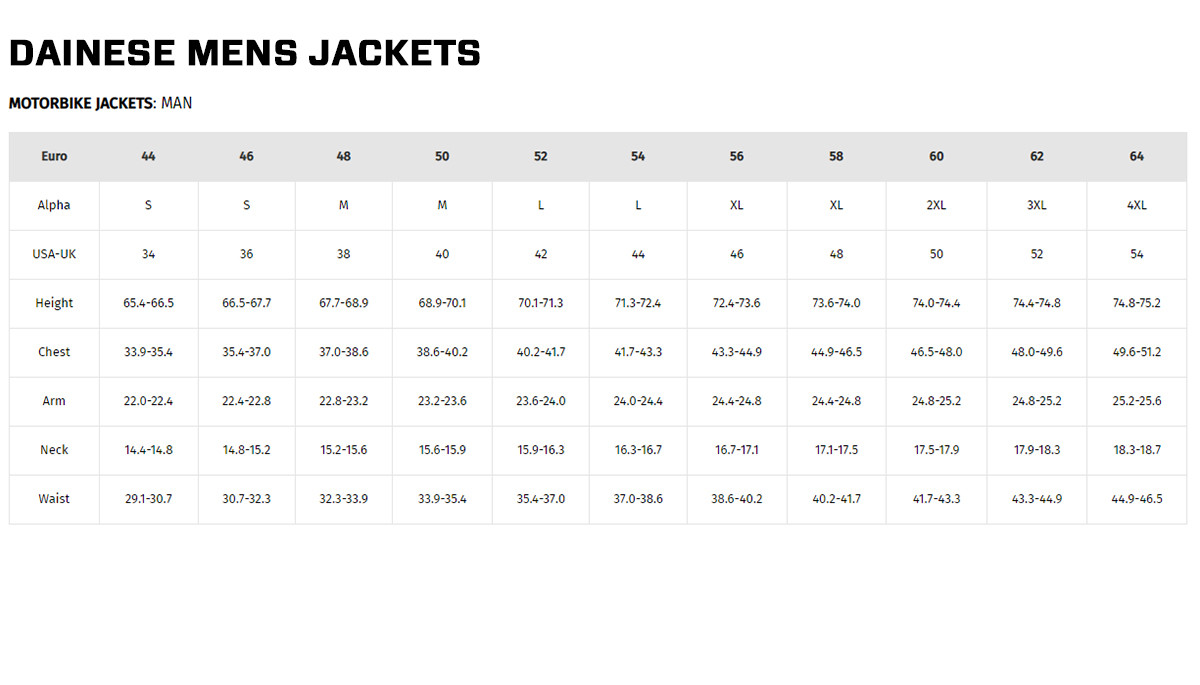Select the 2XL alpha size cell
1200x685 pixels.
tap(936, 205)
